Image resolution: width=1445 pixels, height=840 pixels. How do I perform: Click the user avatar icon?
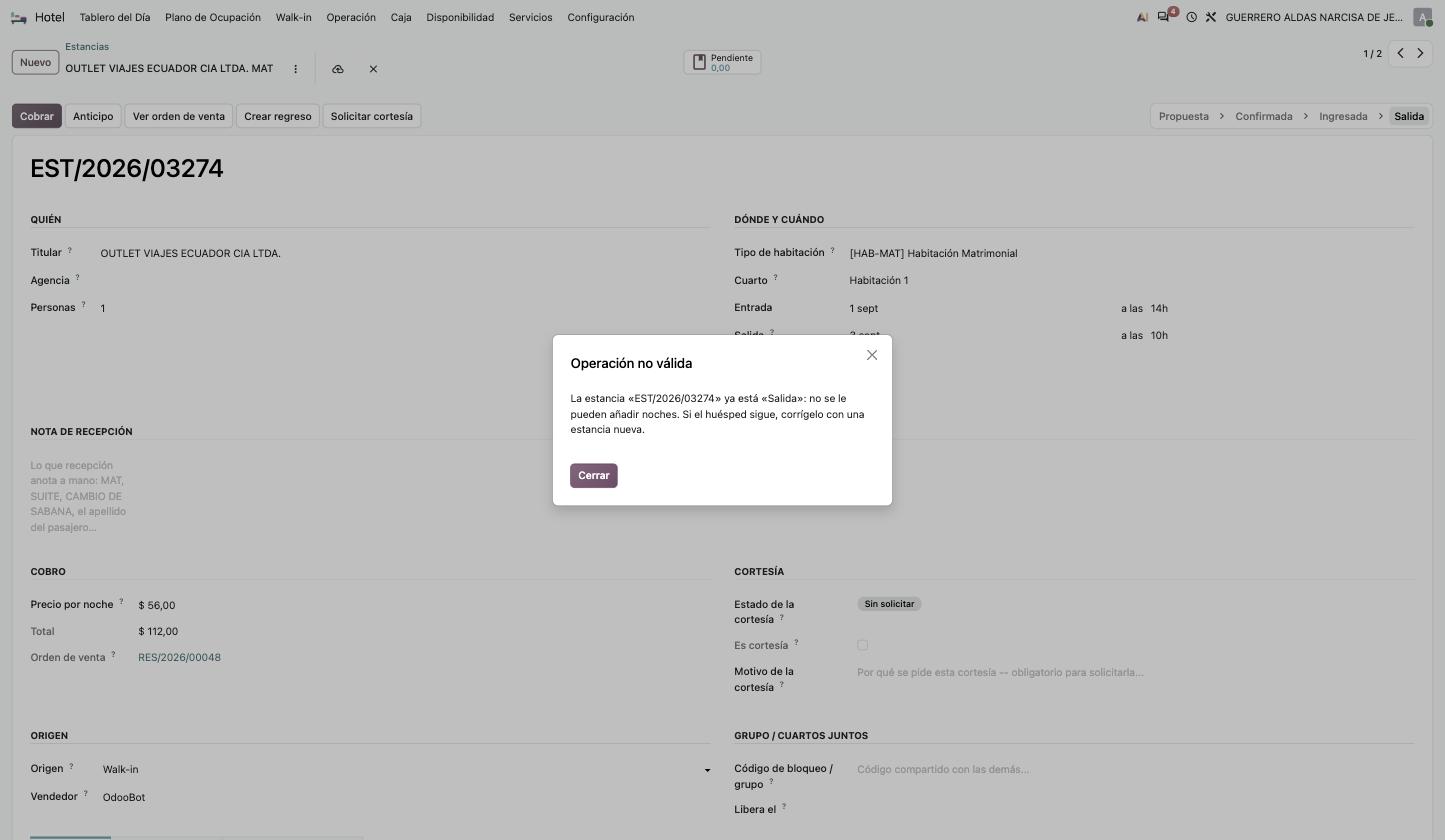pos(1422,18)
